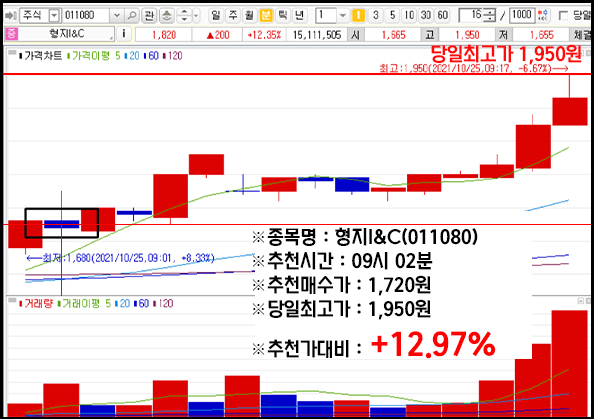This screenshot has height=419, width=594.
Task: Click the green 5 moving average legend
Action: coord(118,56)
